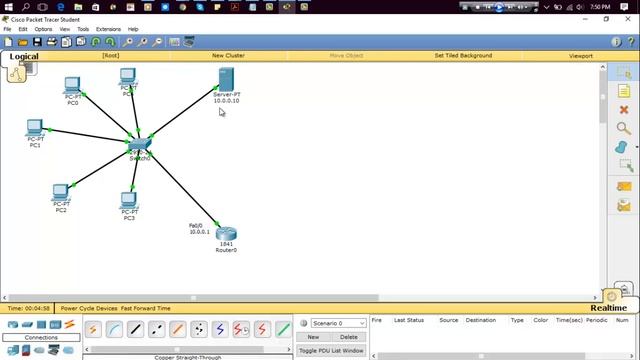Select the Switches device category
The image size is (640, 360).
click(27, 325)
